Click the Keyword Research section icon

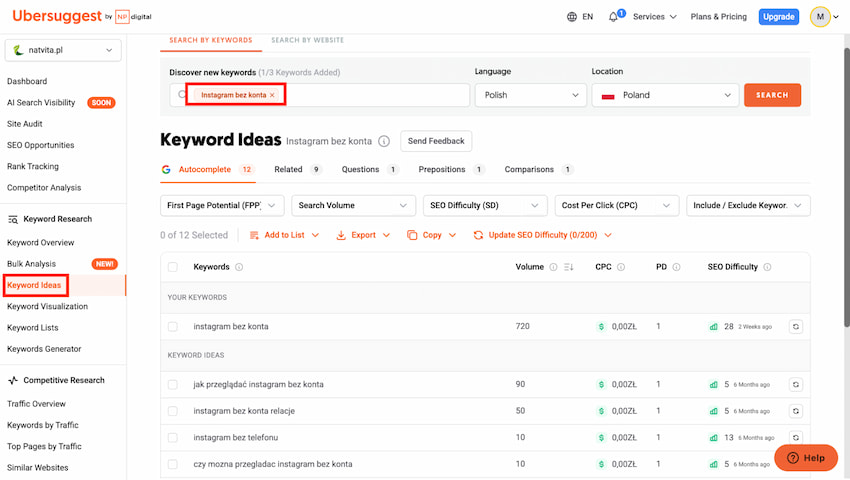(13, 219)
